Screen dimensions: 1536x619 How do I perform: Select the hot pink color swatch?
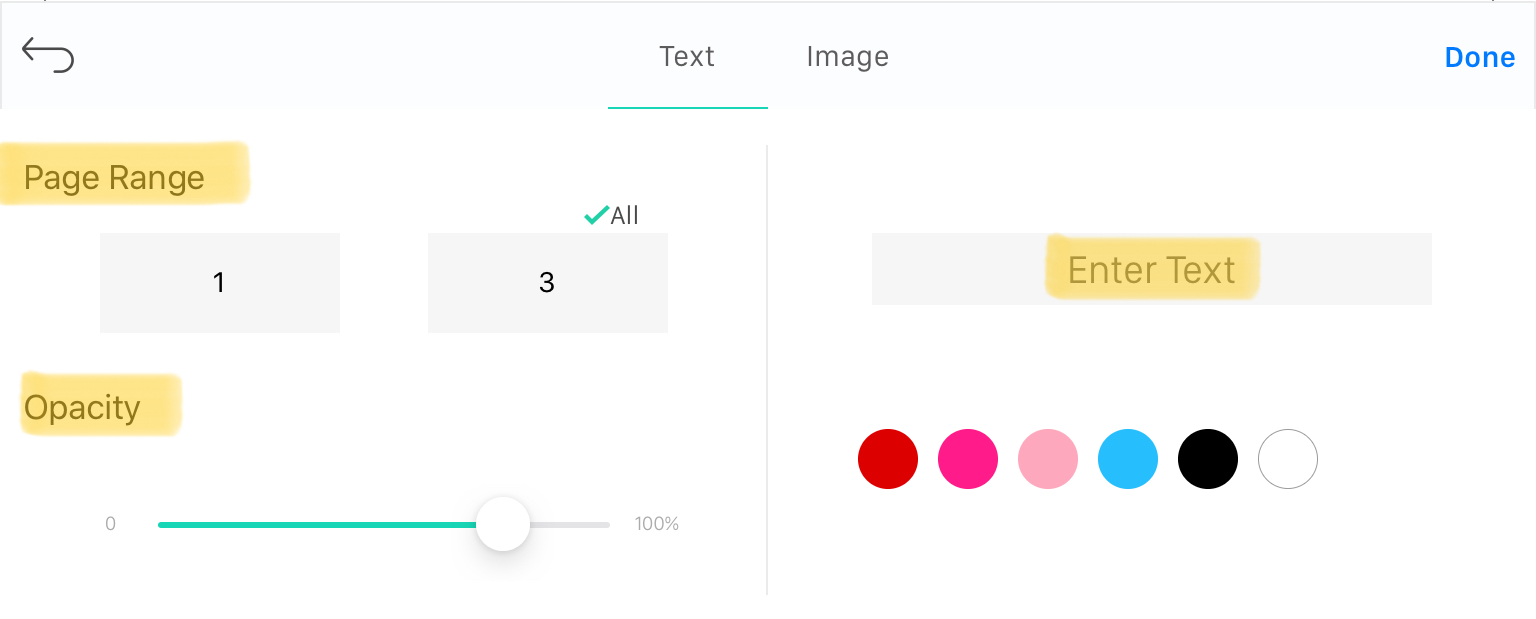968,459
